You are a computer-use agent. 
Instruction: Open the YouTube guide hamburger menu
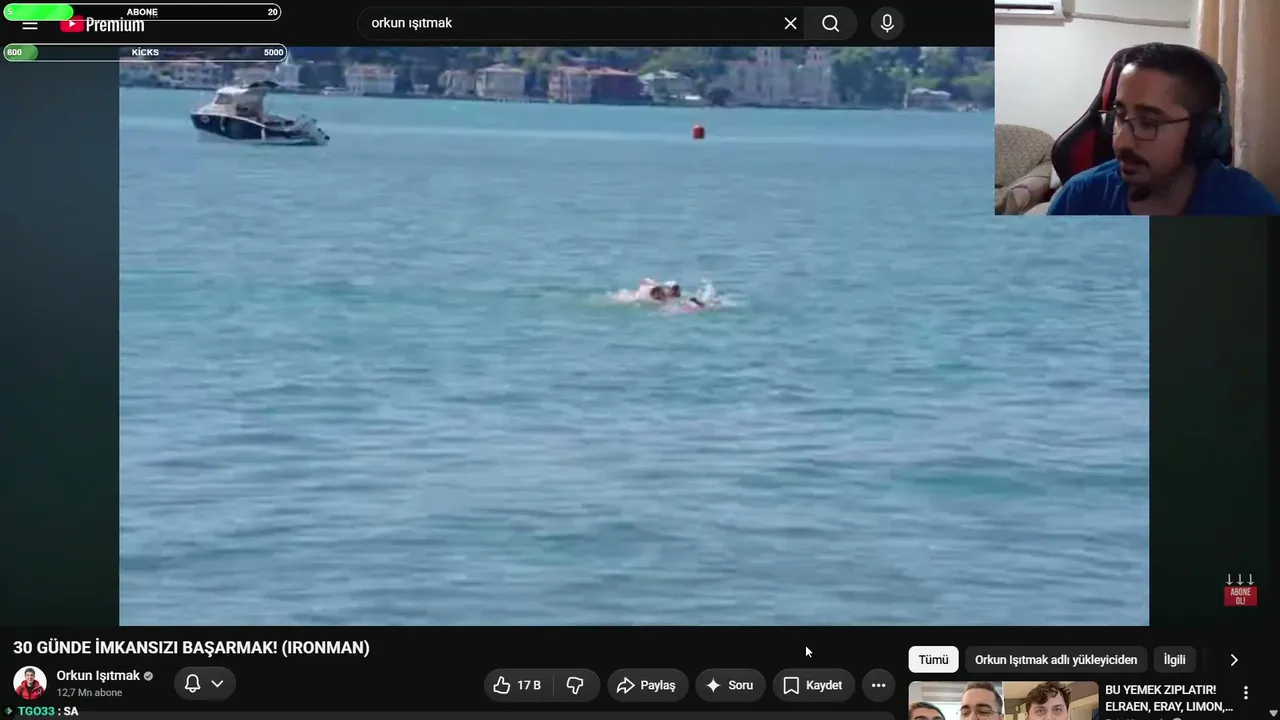tap(30, 25)
